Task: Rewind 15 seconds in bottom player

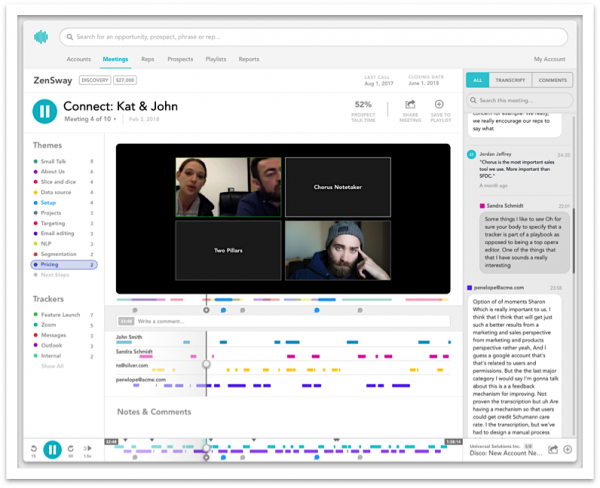Action: point(34,450)
